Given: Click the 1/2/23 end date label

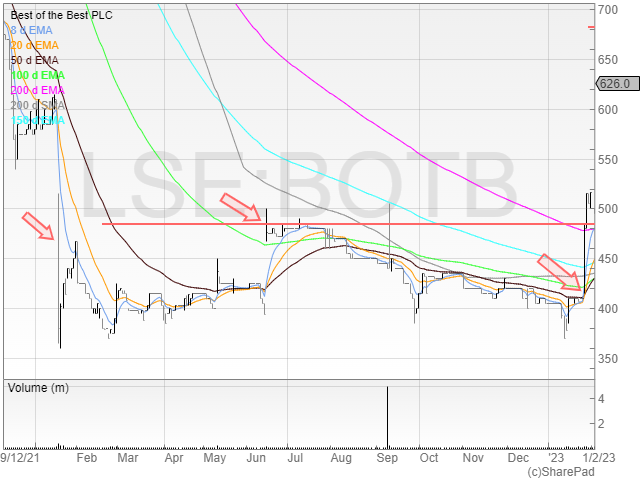Looking at the screenshot, I should 599,458.
